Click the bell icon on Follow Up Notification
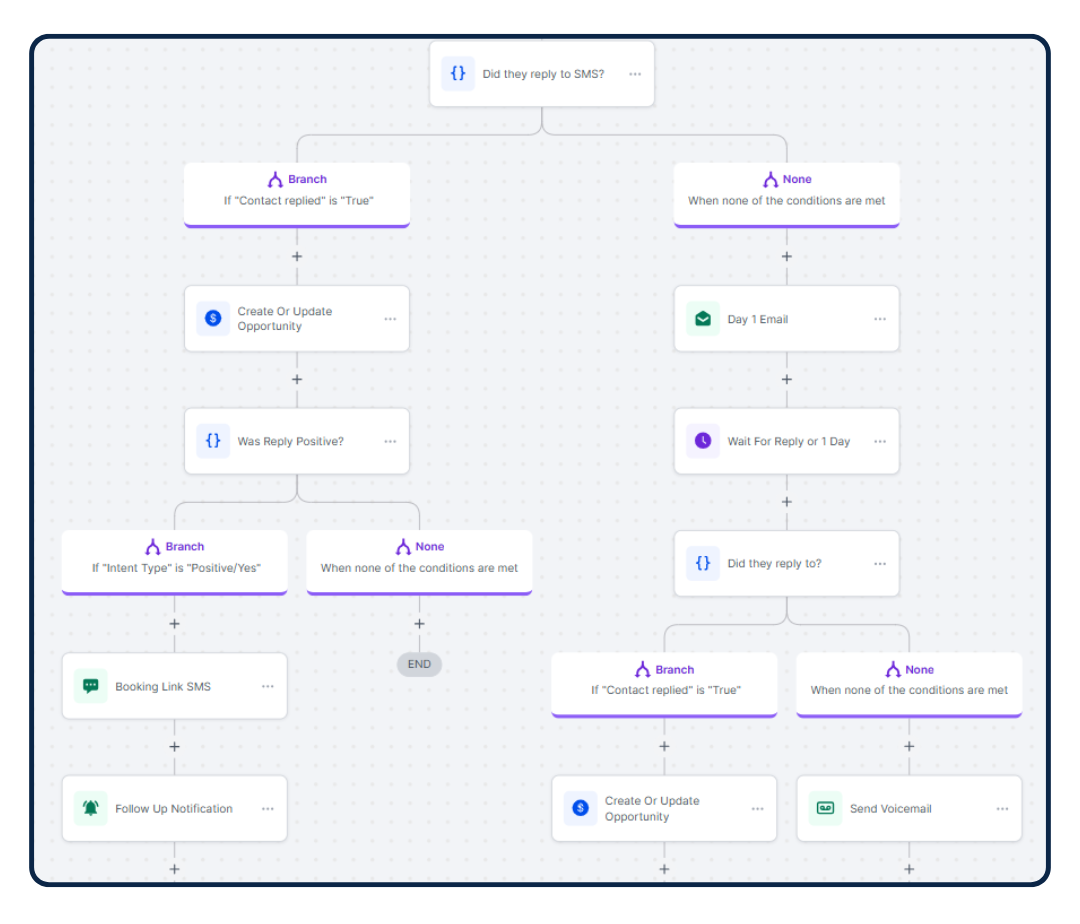 pyautogui.click(x=91, y=808)
